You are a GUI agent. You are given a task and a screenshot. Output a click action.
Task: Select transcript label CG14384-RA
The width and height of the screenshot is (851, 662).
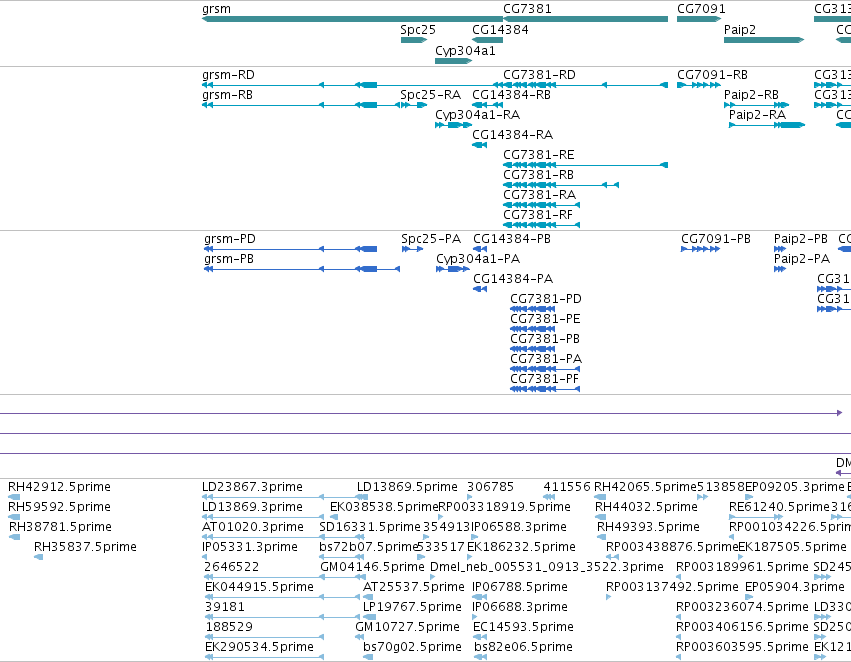[x=512, y=135]
